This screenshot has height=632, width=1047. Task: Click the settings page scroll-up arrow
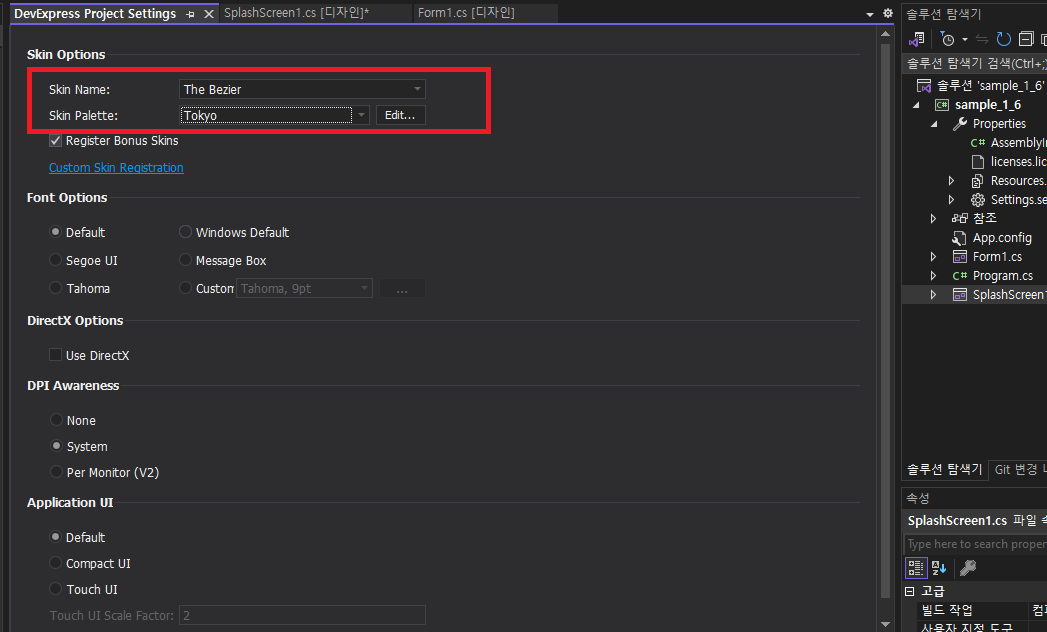(885, 33)
